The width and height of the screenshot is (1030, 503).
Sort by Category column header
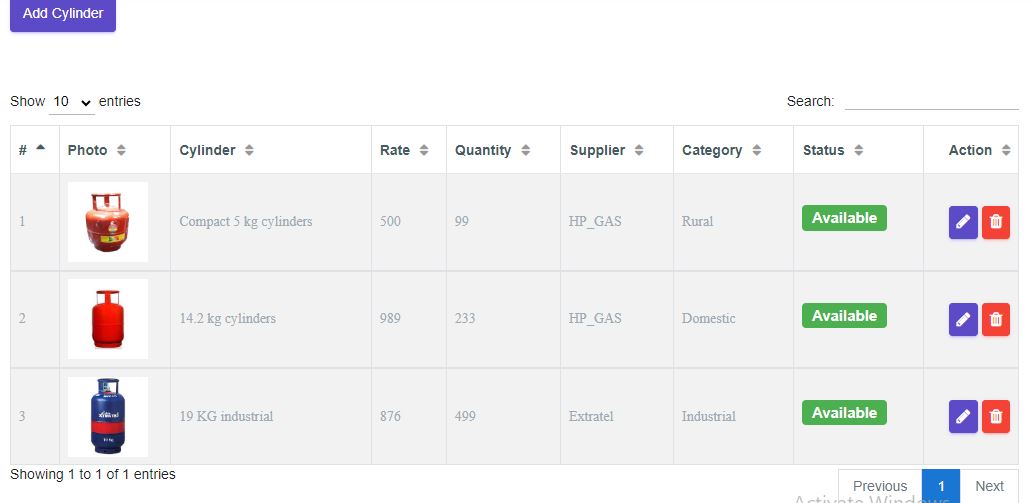[721, 150]
